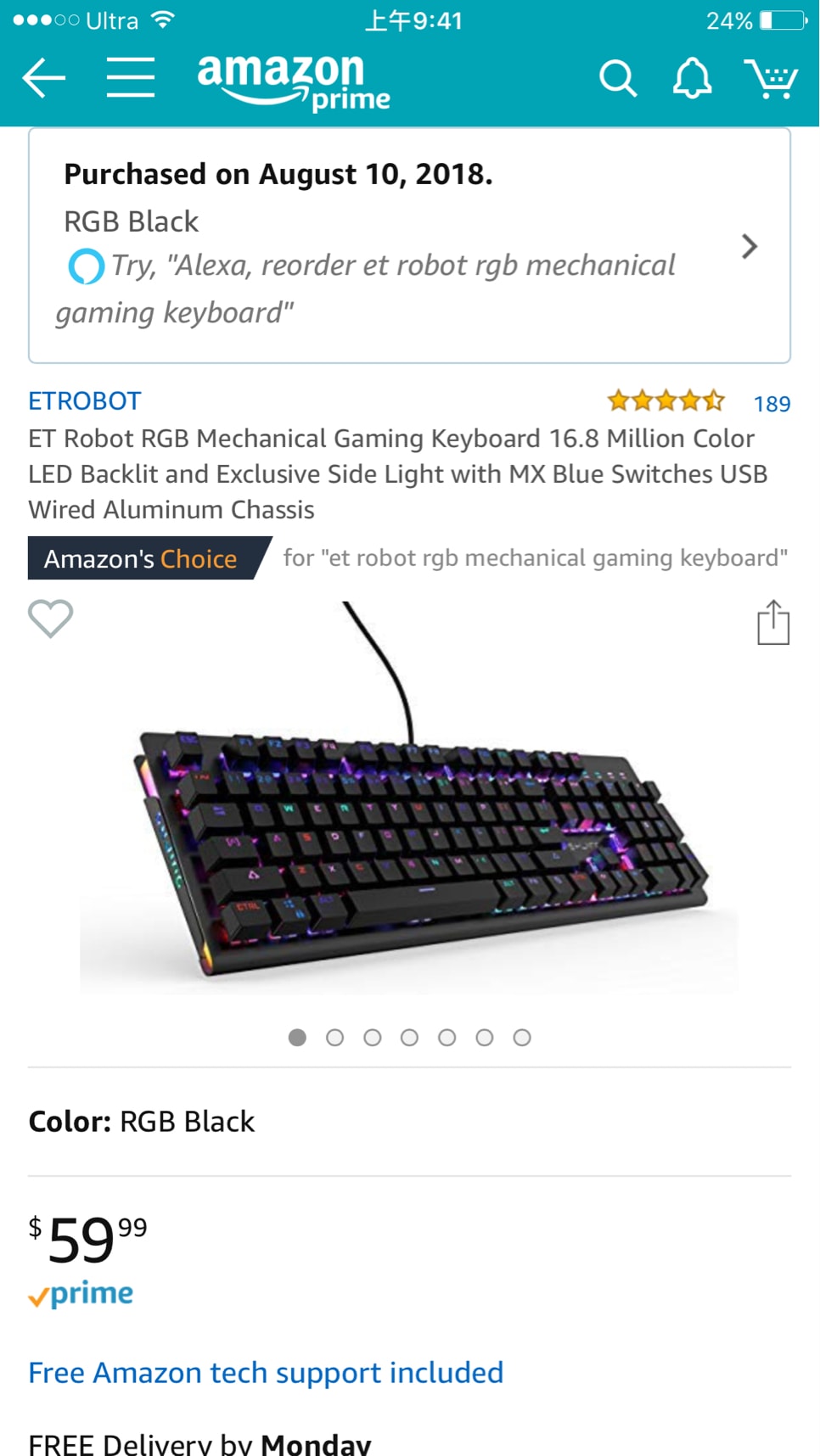The width and height of the screenshot is (820, 1456).
Task: Select the last image page dot
Action: [522, 1038]
